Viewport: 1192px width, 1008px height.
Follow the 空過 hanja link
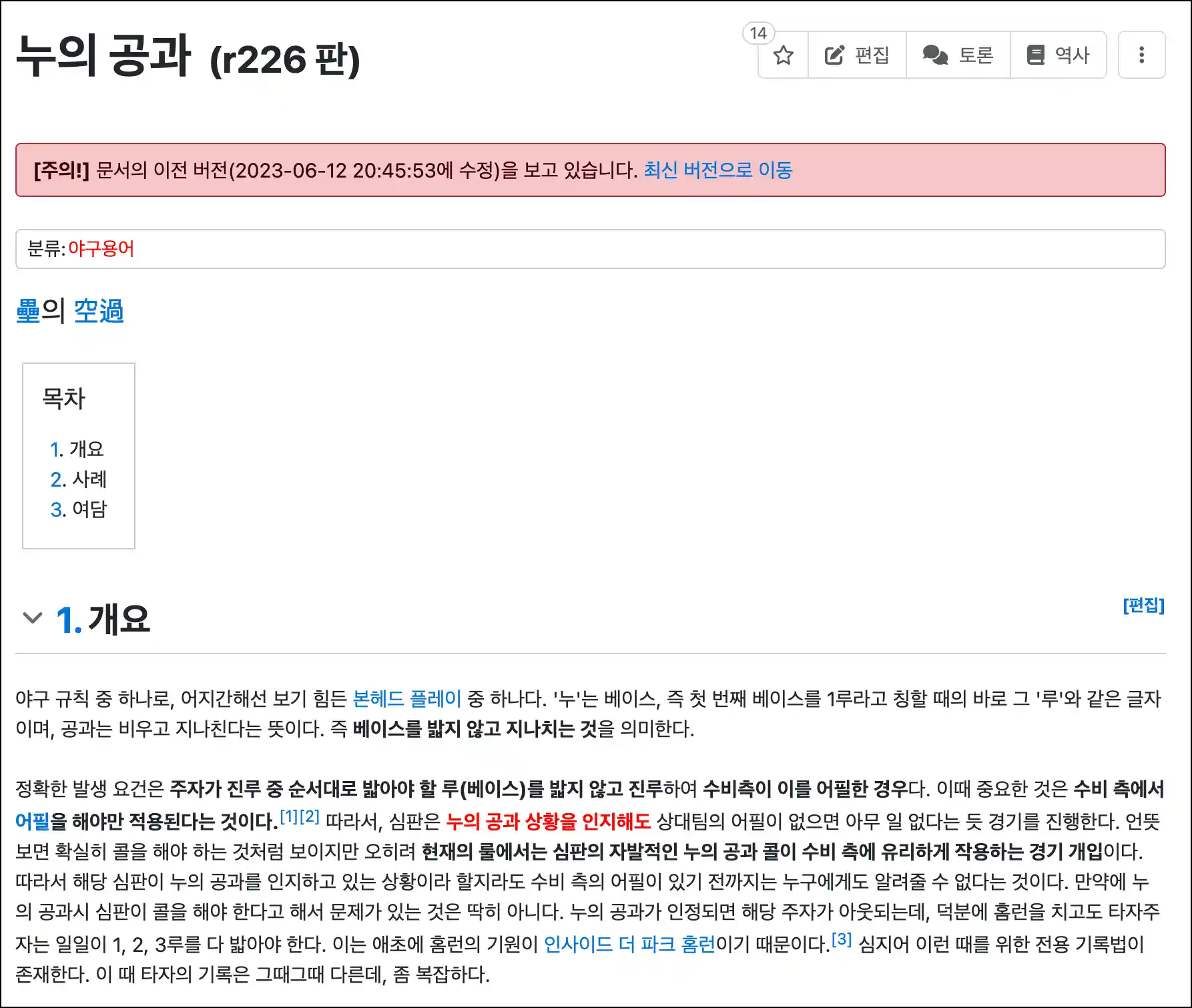coord(99,311)
